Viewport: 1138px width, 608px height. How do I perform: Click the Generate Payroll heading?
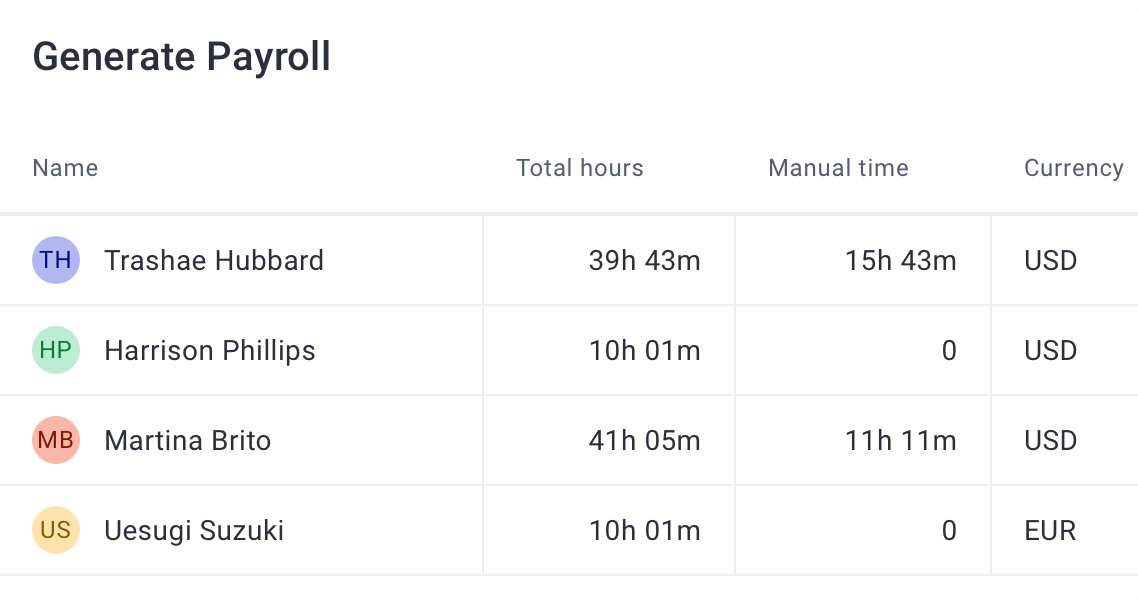tap(182, 57)
